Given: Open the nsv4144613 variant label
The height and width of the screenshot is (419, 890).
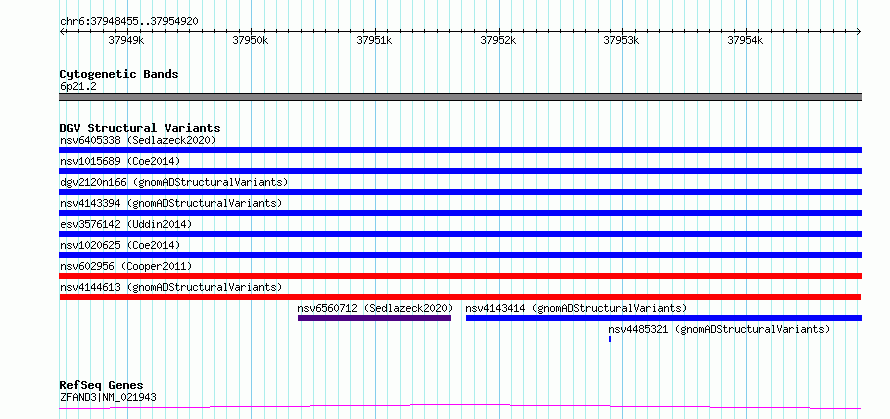Looking at the screenshot, I should click(x=171, y=287).
